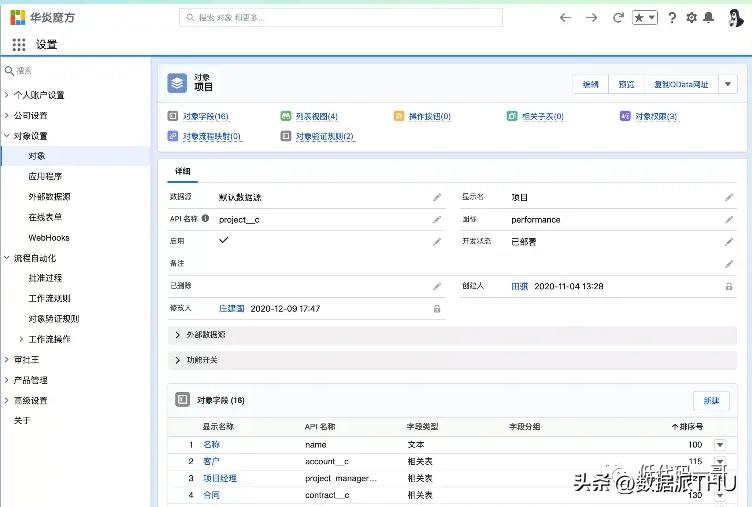The height and width of the screenshot is (507, 752).
Task: Click the sidebar search field
Action: pos(77,71)
